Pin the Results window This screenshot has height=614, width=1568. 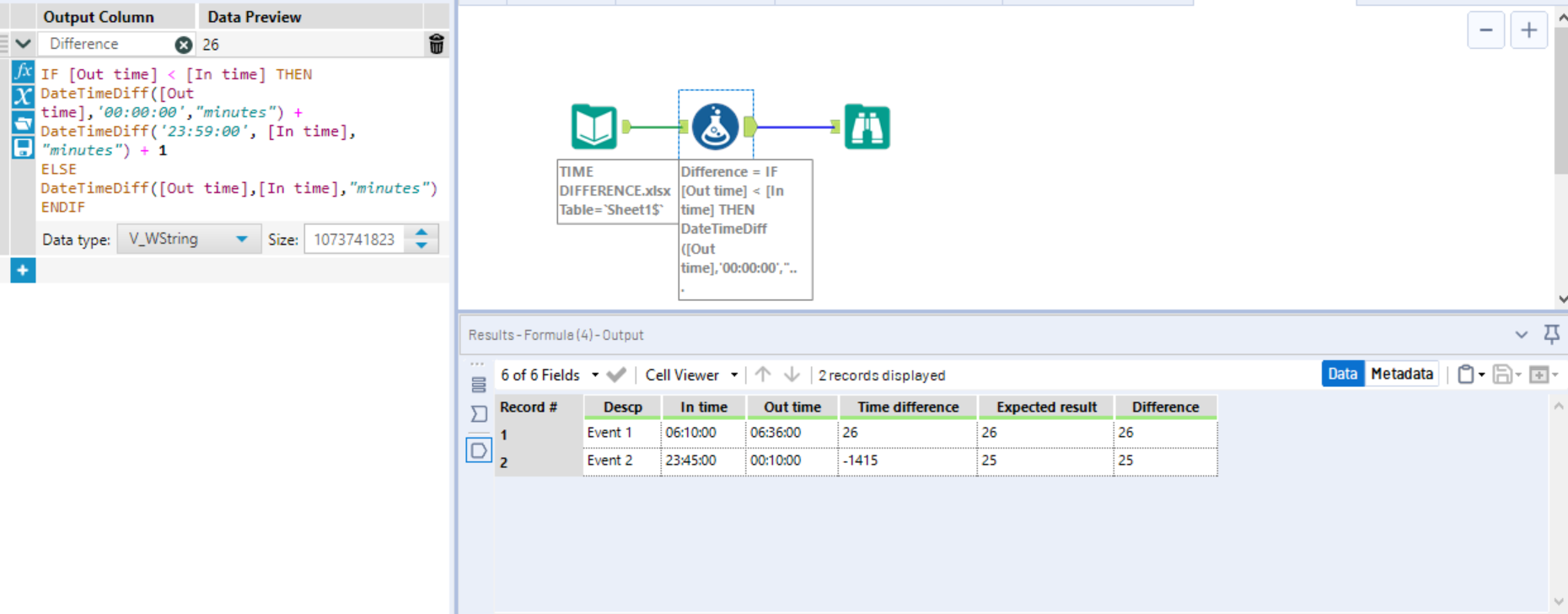point(1551,334)
